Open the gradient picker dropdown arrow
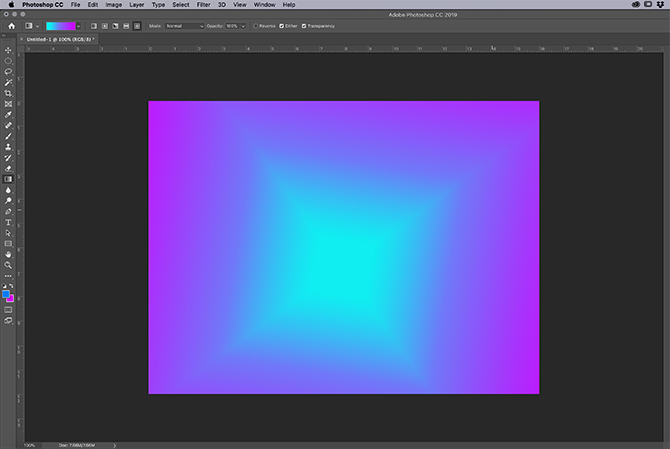The image size is (670, 449). pos(79,25)
